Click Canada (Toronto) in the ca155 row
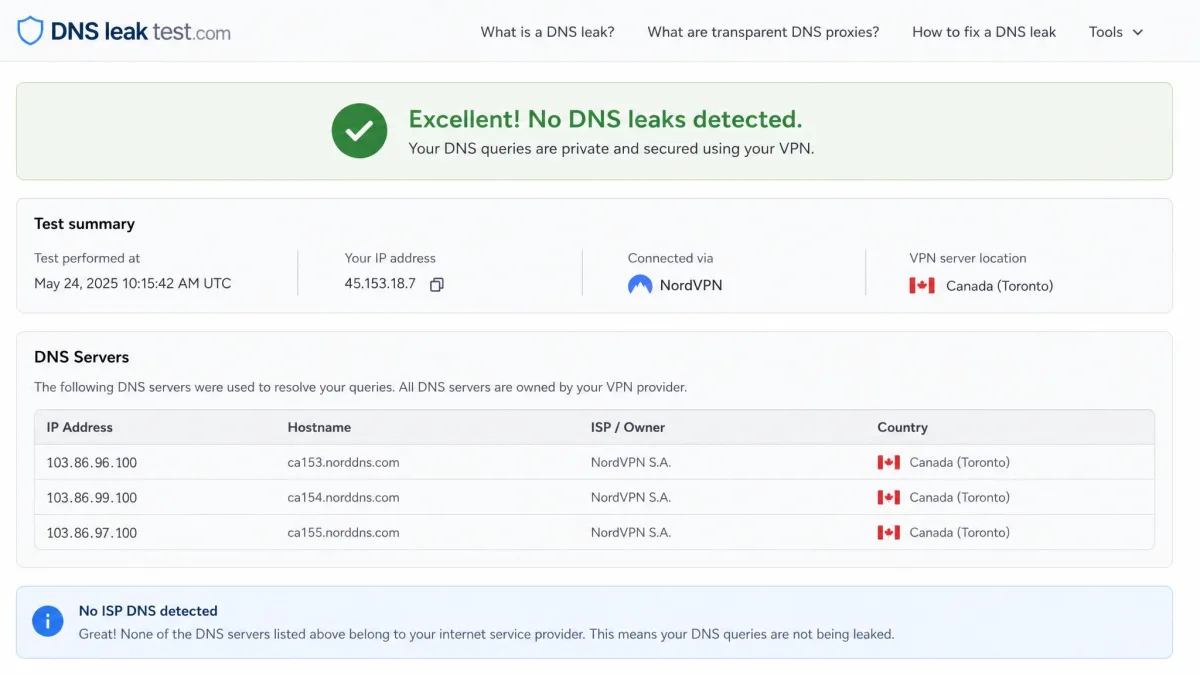 point(960,533)
